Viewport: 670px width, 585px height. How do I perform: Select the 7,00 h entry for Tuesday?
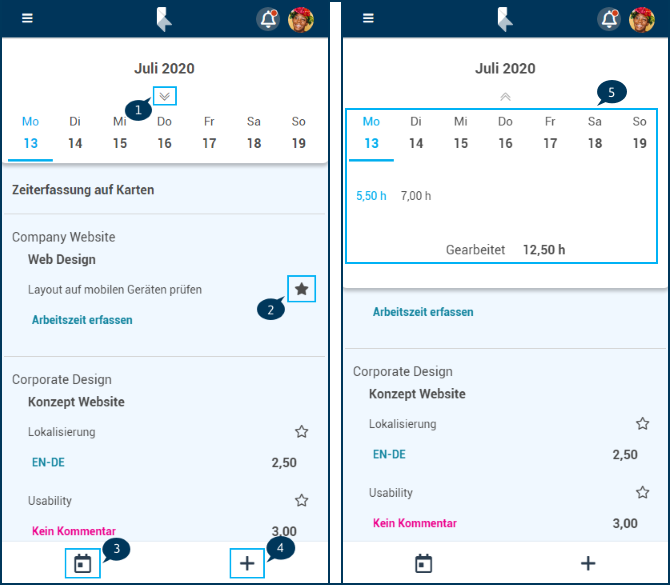[416, 196]
